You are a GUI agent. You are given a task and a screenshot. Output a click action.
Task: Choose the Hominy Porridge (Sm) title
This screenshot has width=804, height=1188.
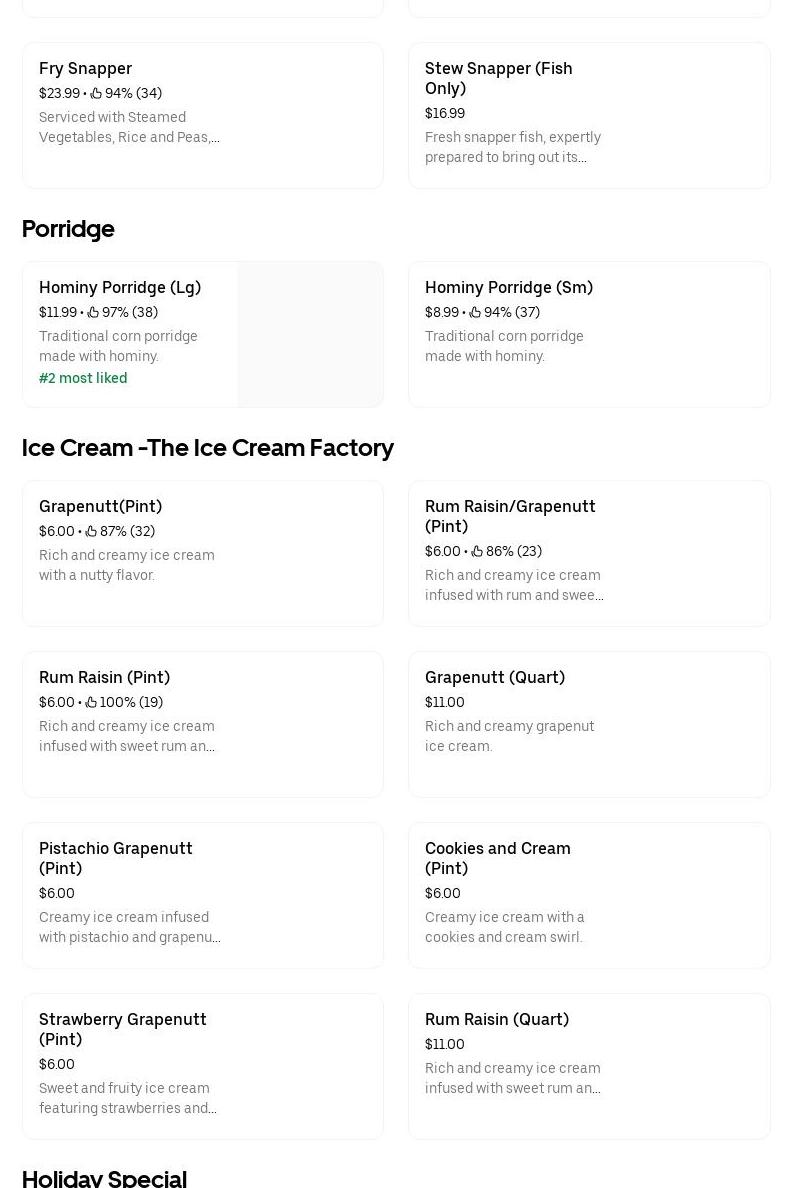508,287
